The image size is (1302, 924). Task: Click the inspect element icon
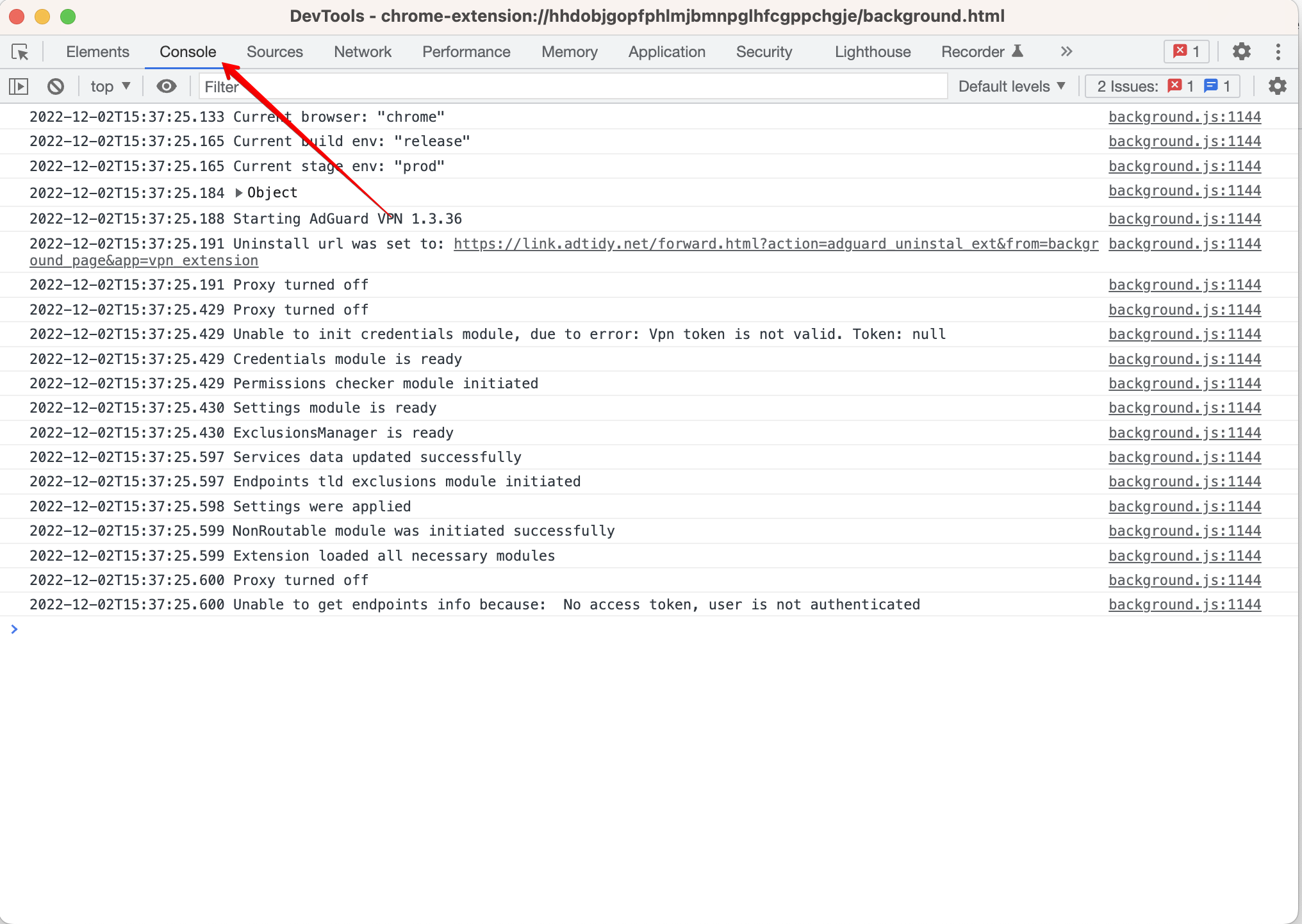click(x=21, y=51)
